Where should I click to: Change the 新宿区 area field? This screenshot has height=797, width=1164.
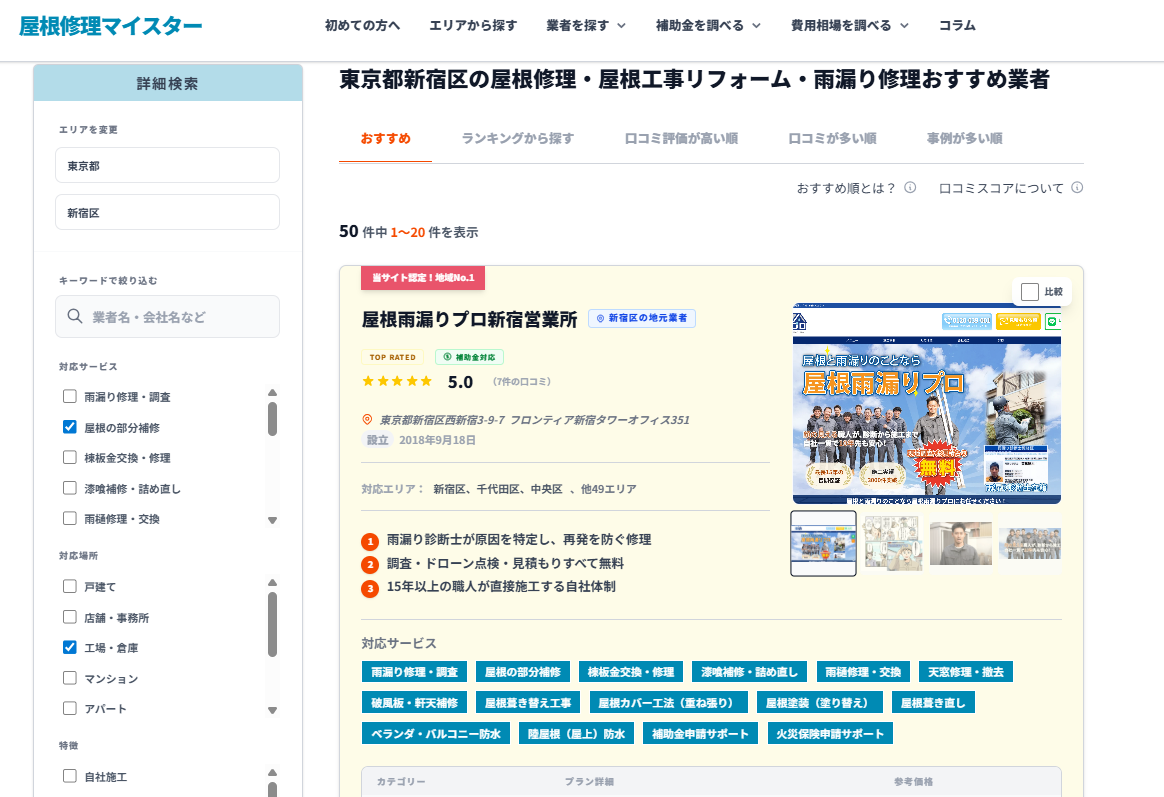167,212
